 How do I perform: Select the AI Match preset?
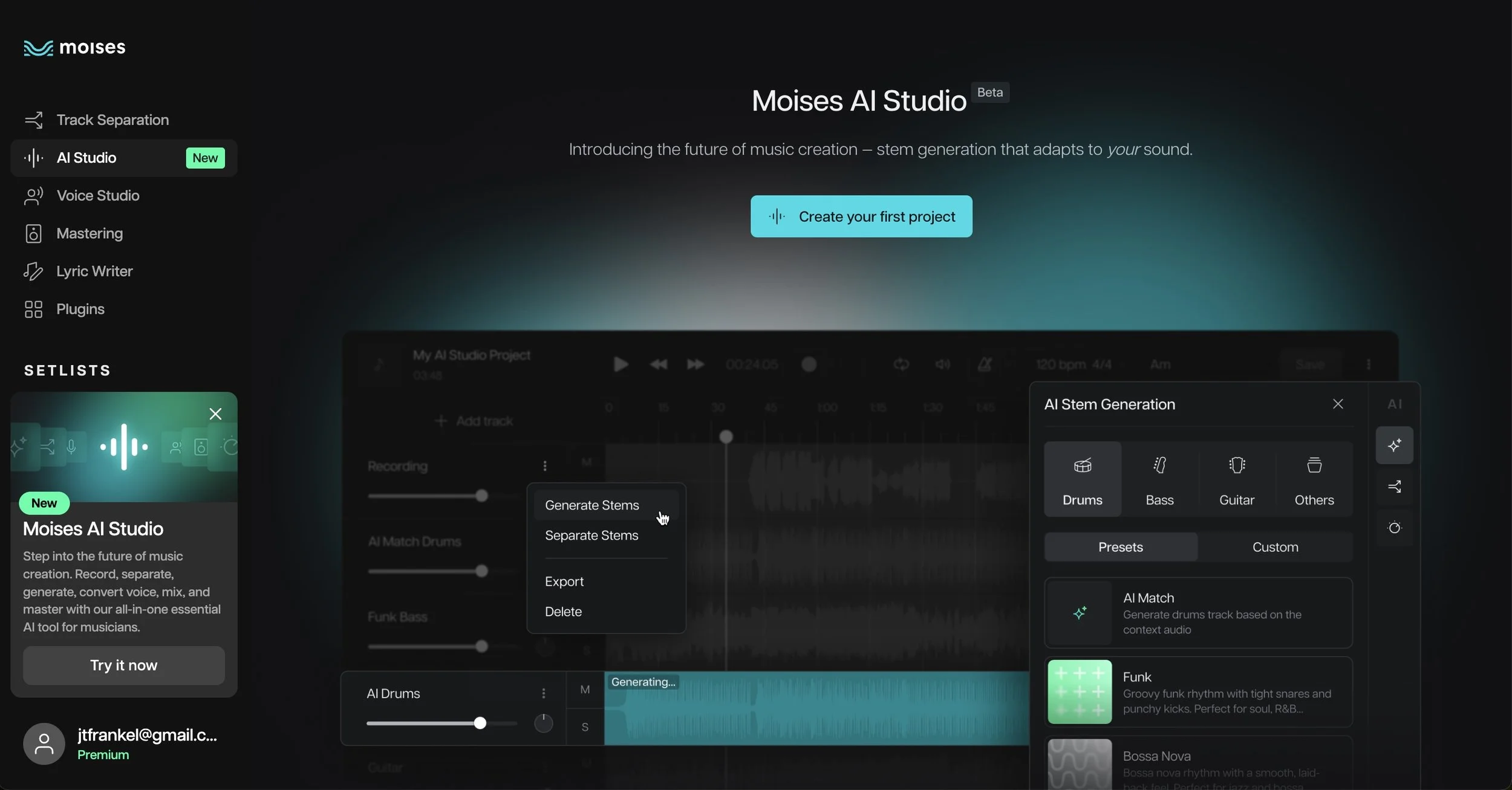pos(1198,613)
